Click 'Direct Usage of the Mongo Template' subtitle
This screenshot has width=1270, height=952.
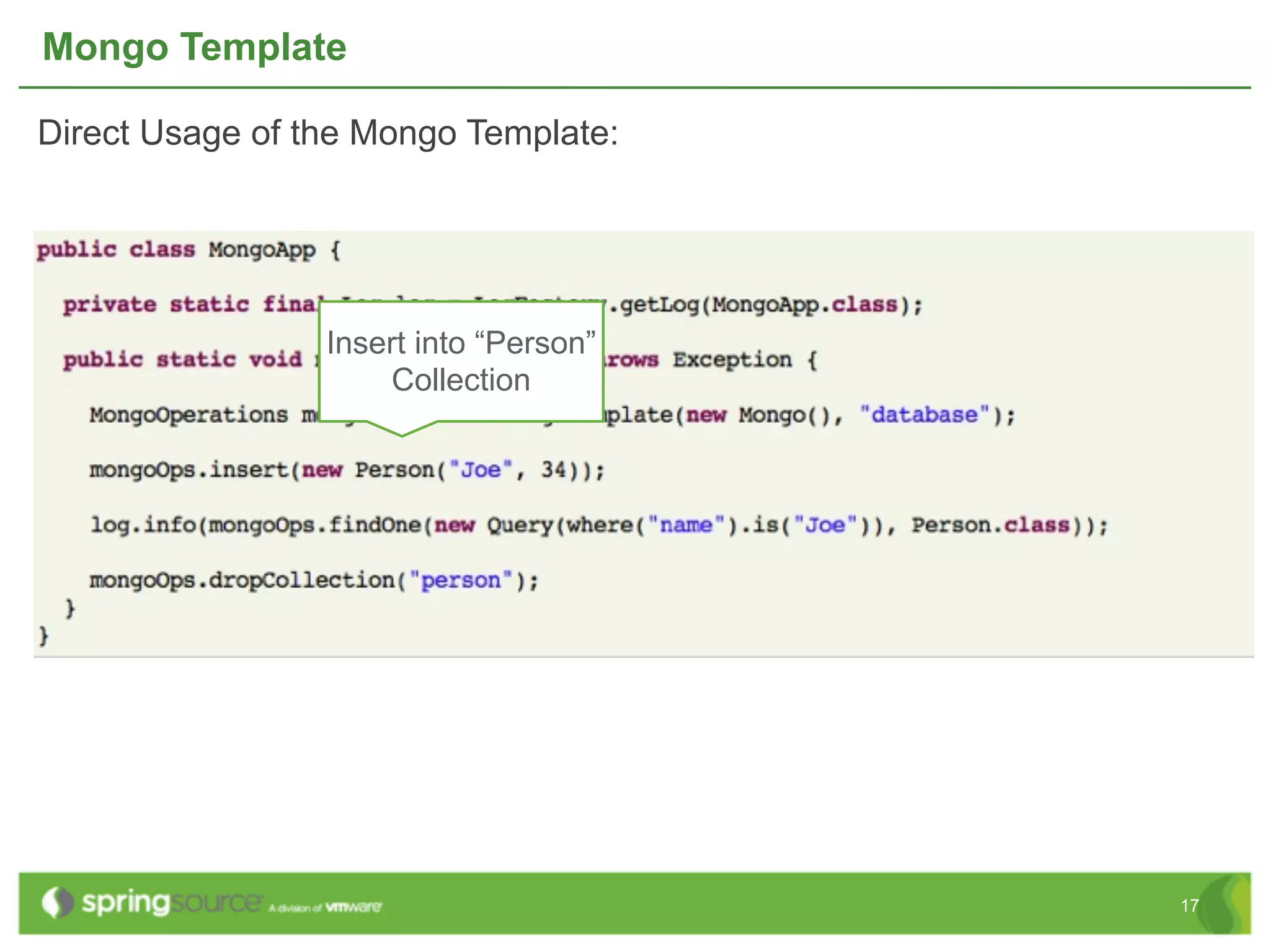coord(328,133)
